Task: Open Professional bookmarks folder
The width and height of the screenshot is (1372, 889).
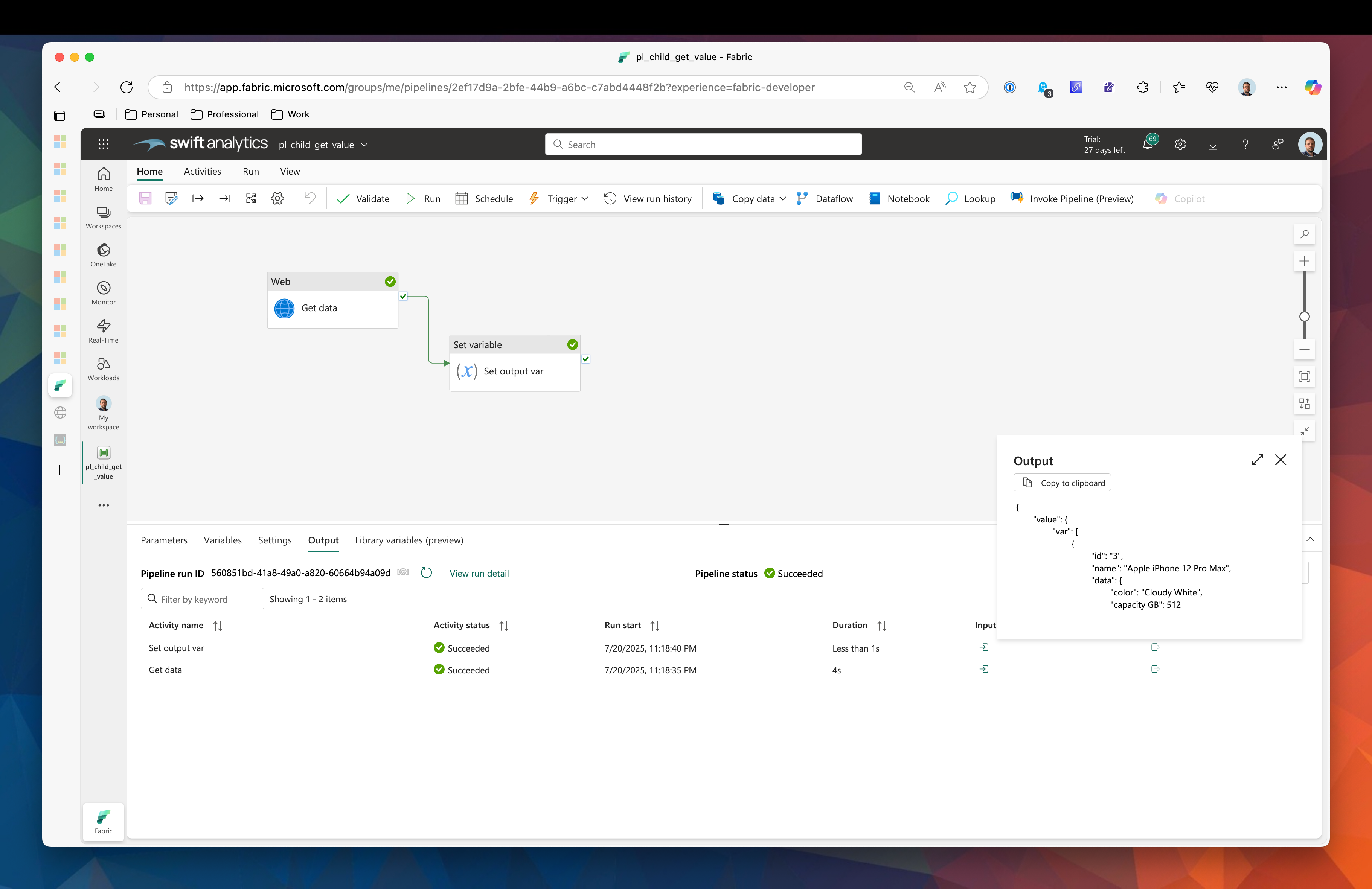Action: pyautogui.click(x=225, y=114)
